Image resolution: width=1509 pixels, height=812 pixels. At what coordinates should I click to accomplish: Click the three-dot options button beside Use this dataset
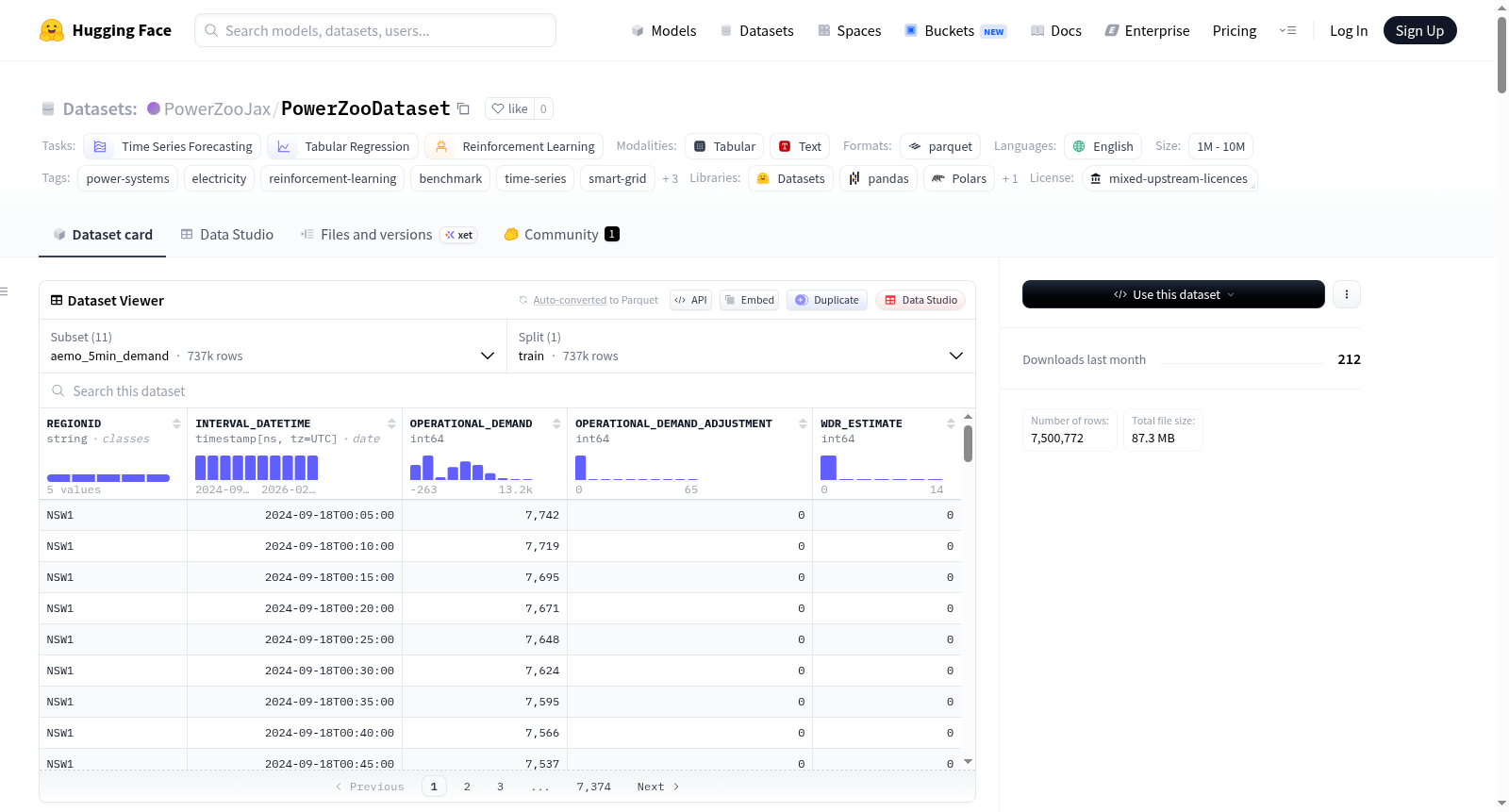click(1347, 294)
